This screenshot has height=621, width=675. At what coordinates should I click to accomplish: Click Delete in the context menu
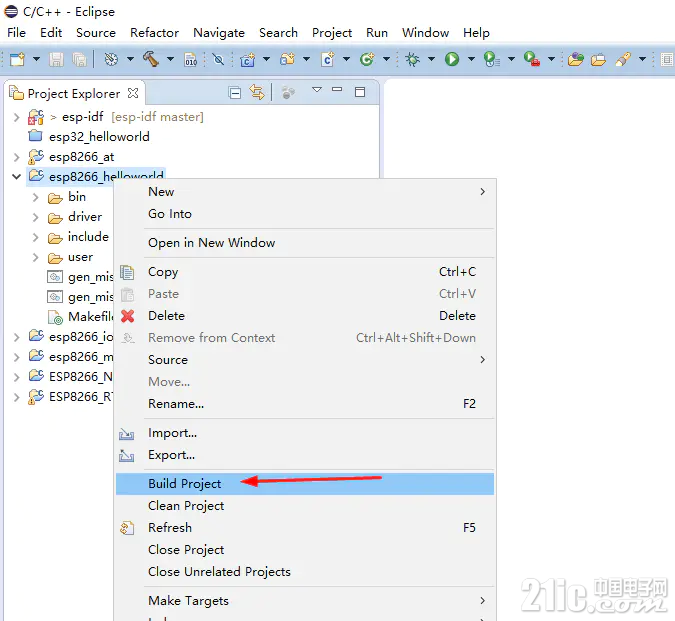[305, 316]
